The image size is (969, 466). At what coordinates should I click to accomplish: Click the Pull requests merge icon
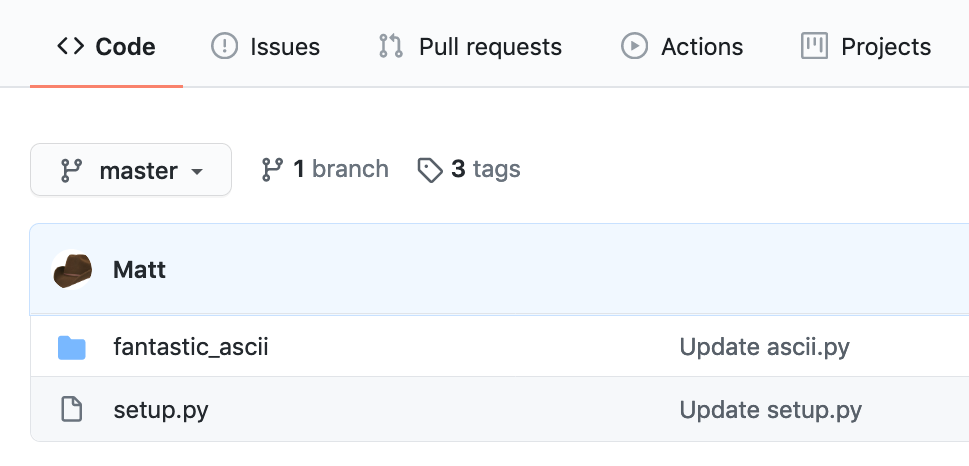[390, 46]
